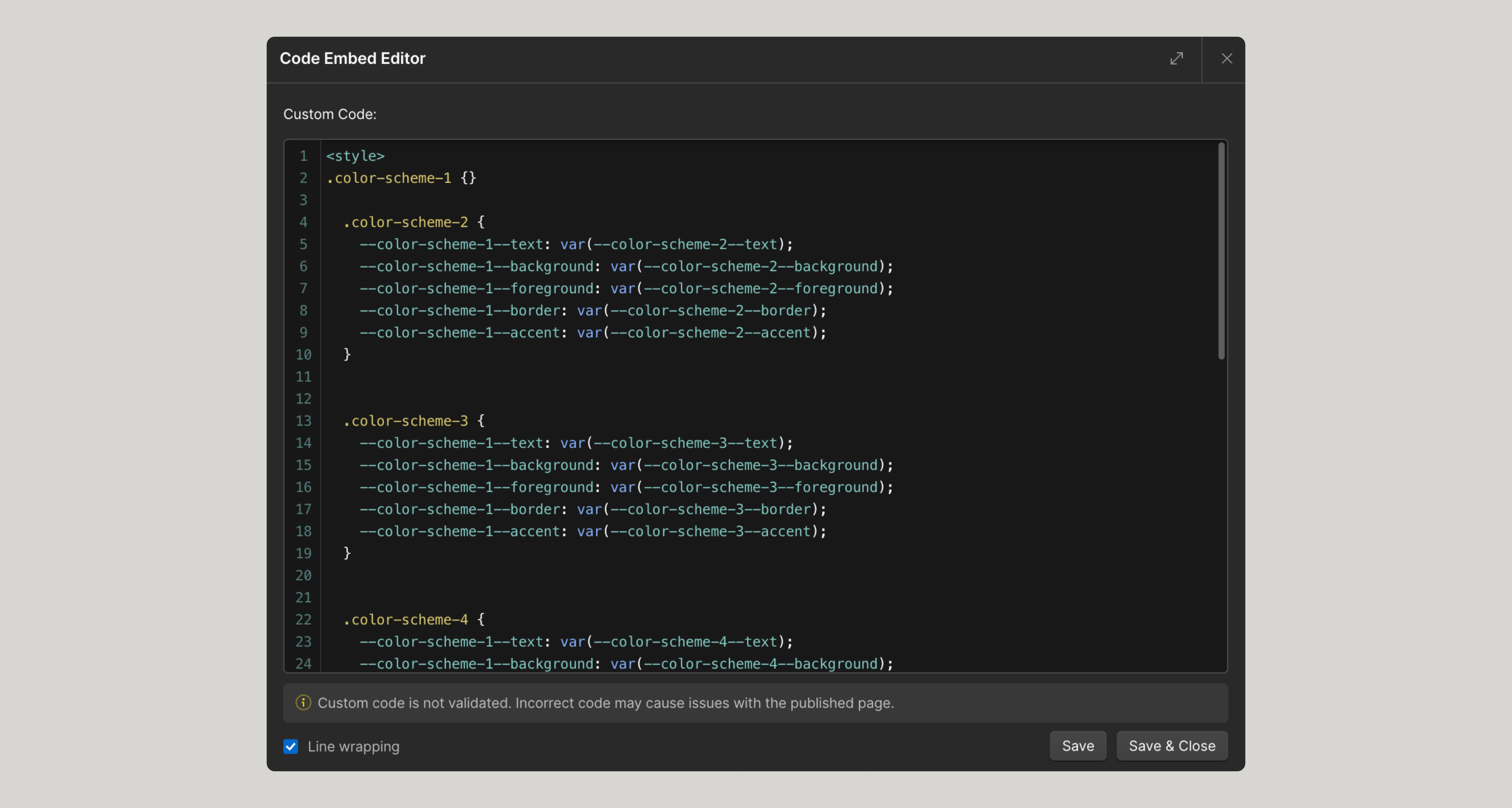Disable the Line wrapping checkbox
Image resolution: width=1512 pixels, height=808 pixels.
click(290, 747)
